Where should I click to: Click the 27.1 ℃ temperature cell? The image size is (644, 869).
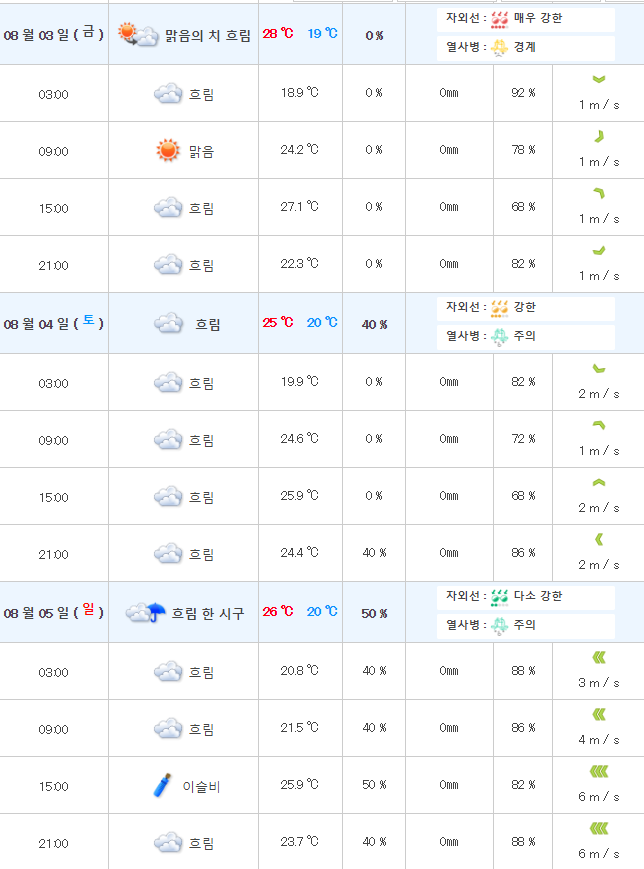pos(300,207)
